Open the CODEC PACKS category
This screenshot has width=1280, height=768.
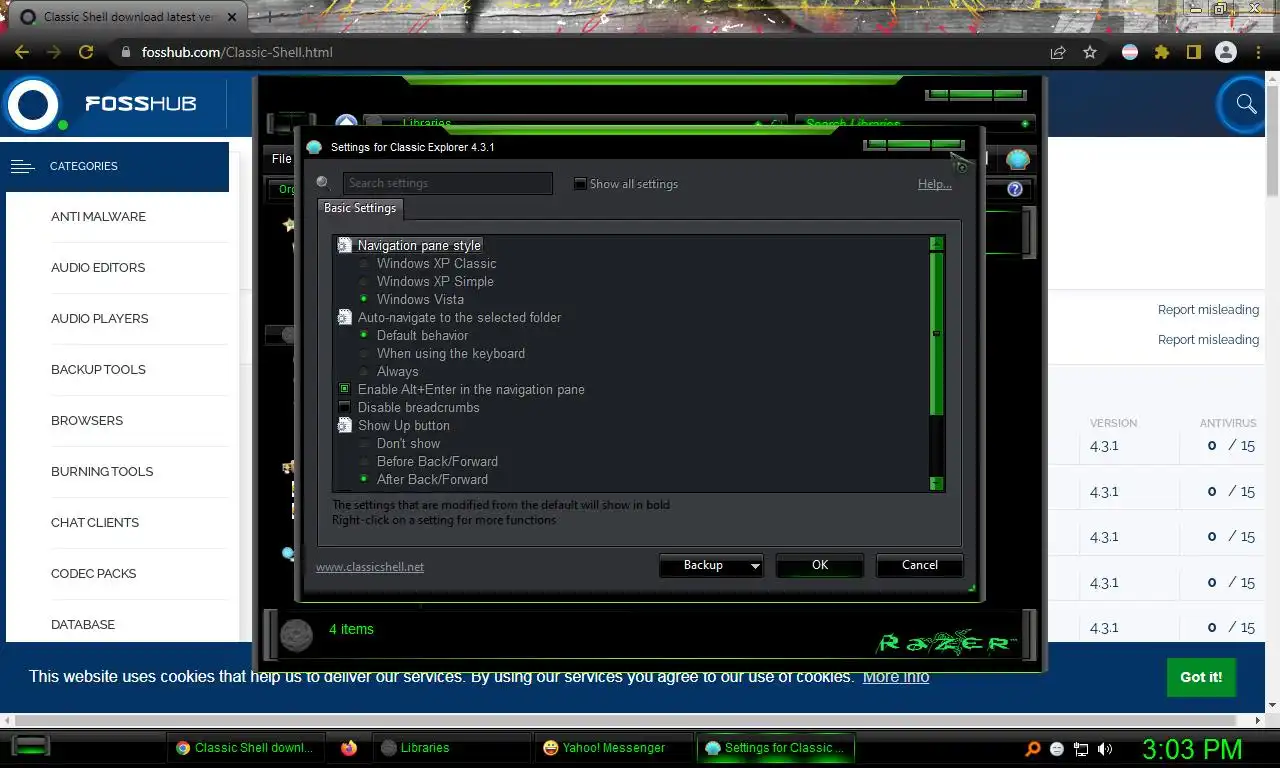93,573
